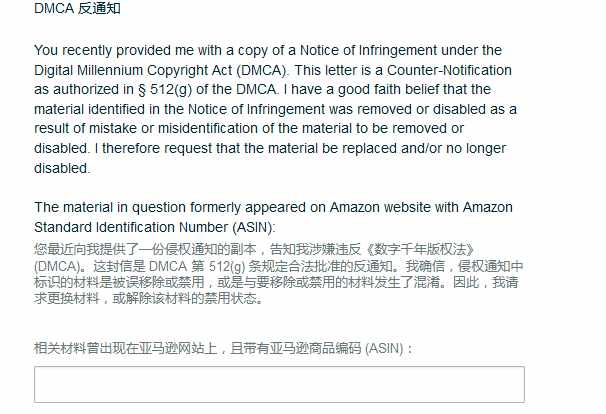The image size is (606, 414).
Task: Click the '§ 512(g)' reference in English text
Action: 165,89
